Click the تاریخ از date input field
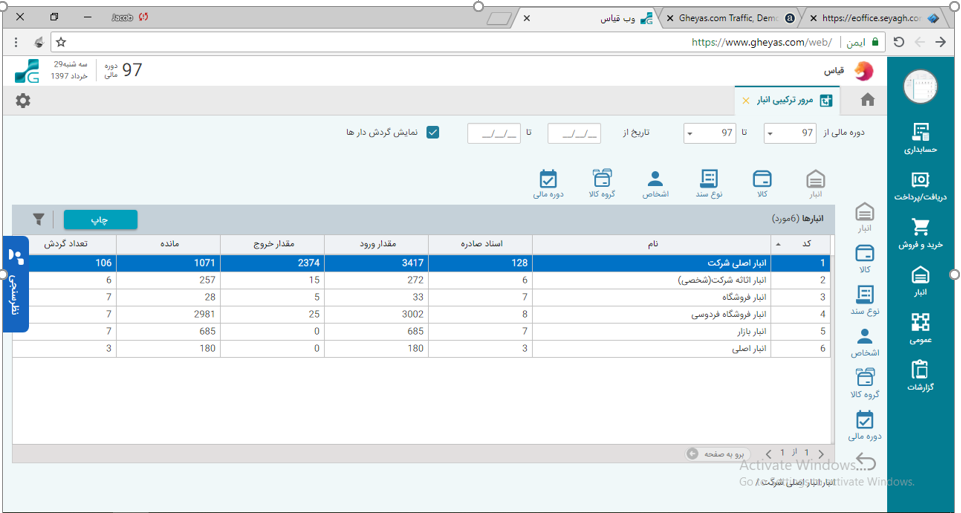 [574, 133]
